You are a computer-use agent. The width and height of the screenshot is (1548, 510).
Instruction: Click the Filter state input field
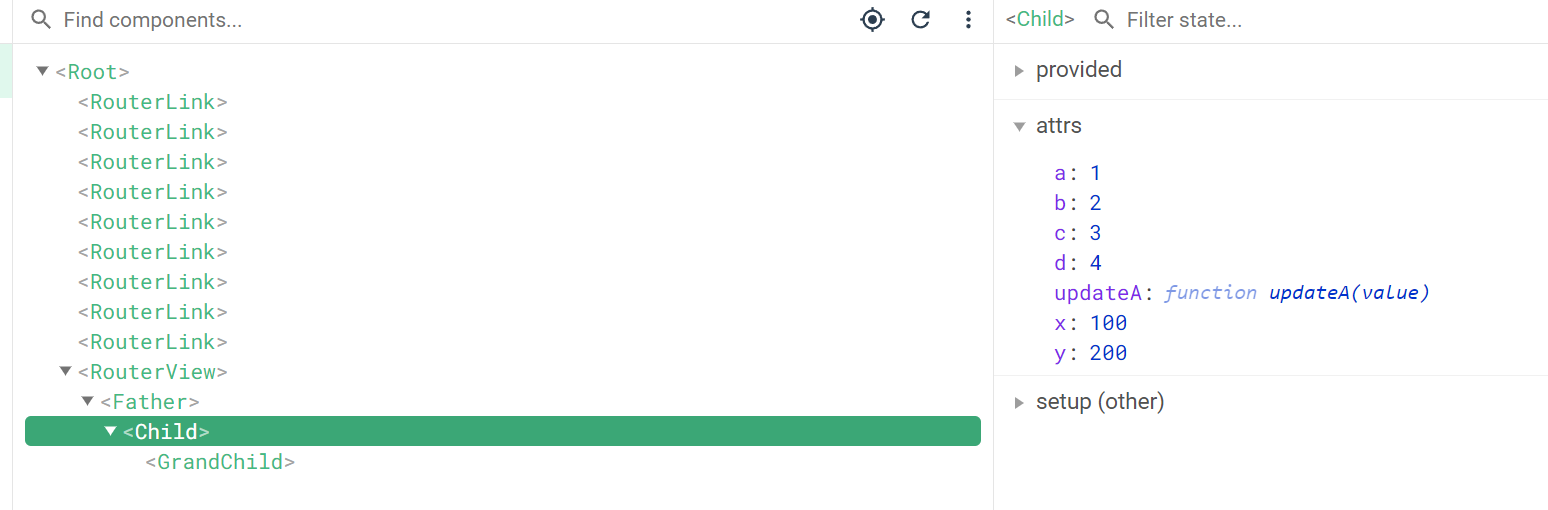pyautogui.click(x=1300, y=20)
